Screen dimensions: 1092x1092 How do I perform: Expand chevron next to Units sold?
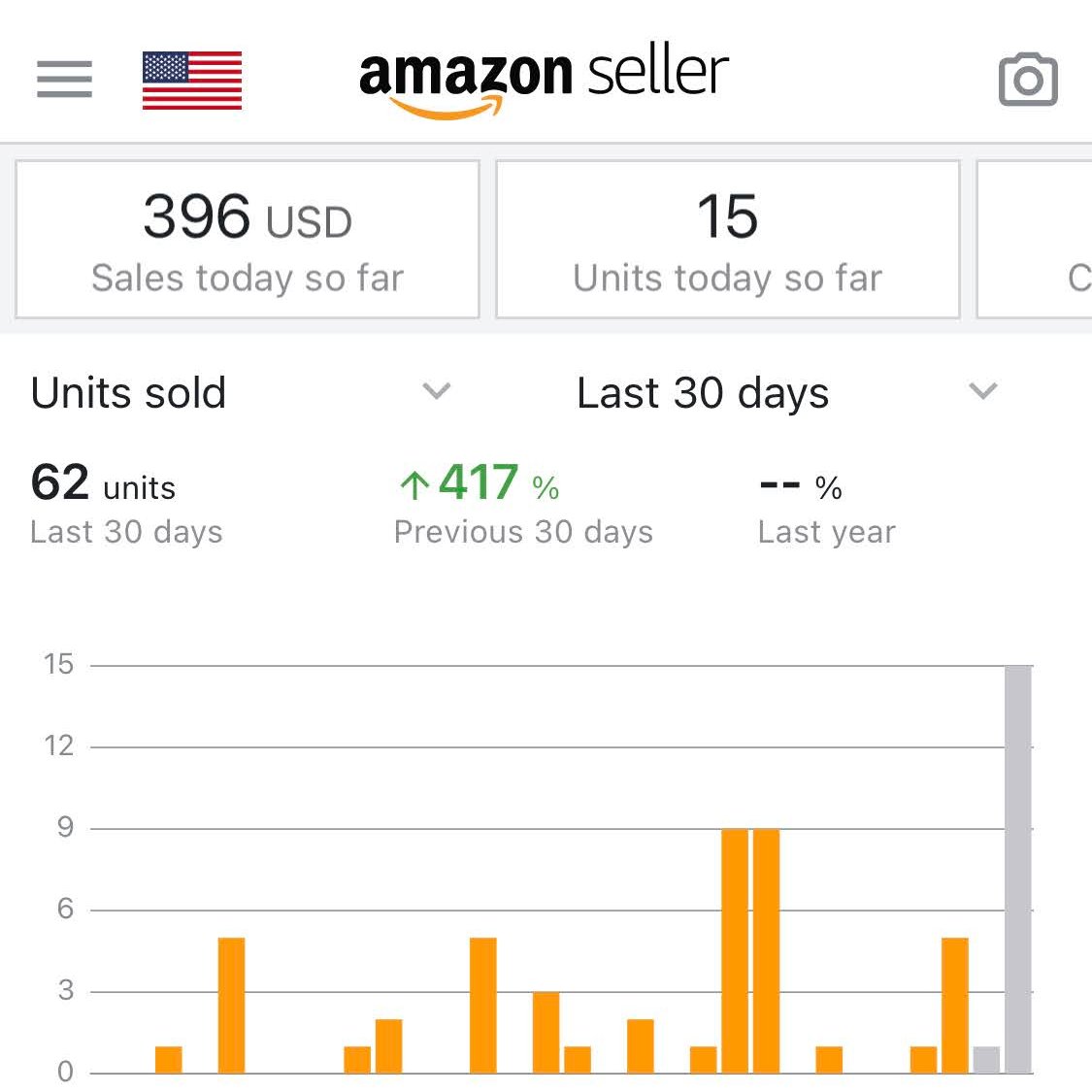(x=437, y=391)
